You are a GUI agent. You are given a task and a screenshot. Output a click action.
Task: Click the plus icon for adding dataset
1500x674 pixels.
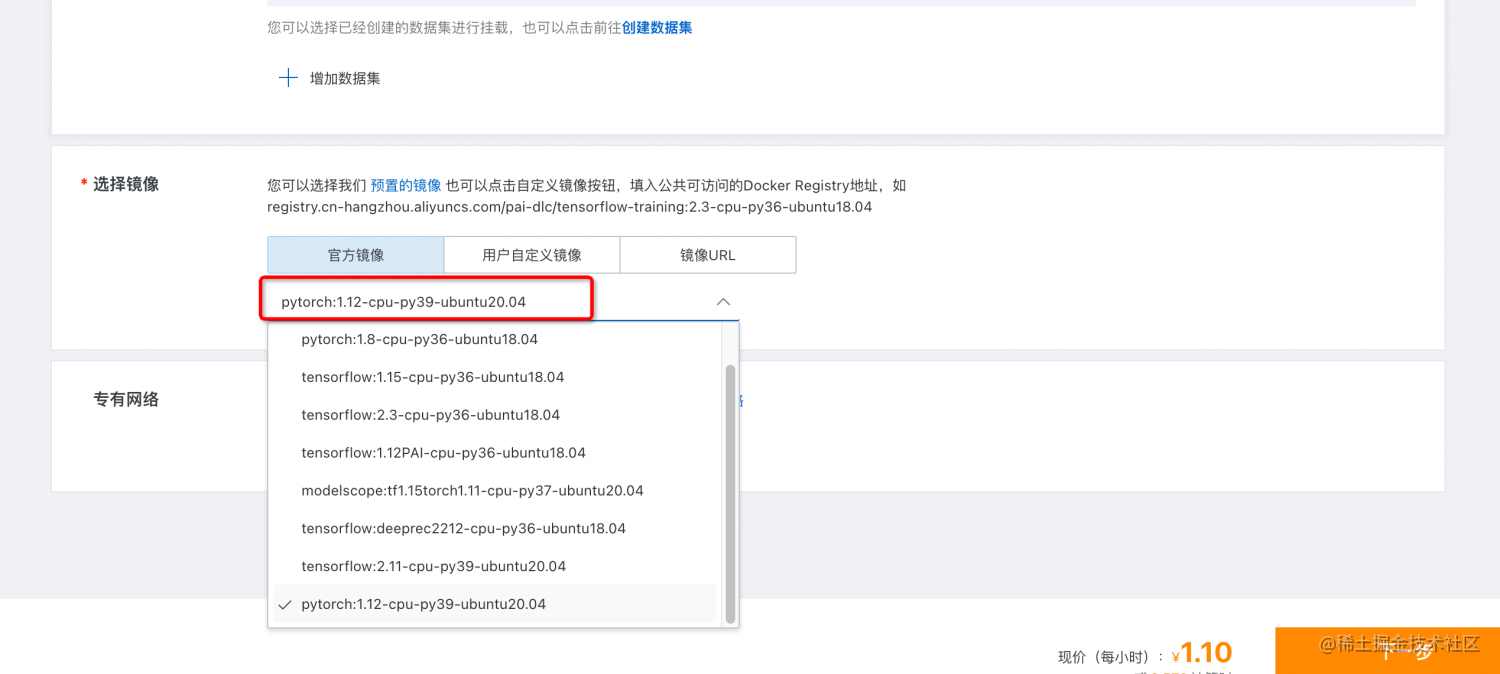pos(288,78)
